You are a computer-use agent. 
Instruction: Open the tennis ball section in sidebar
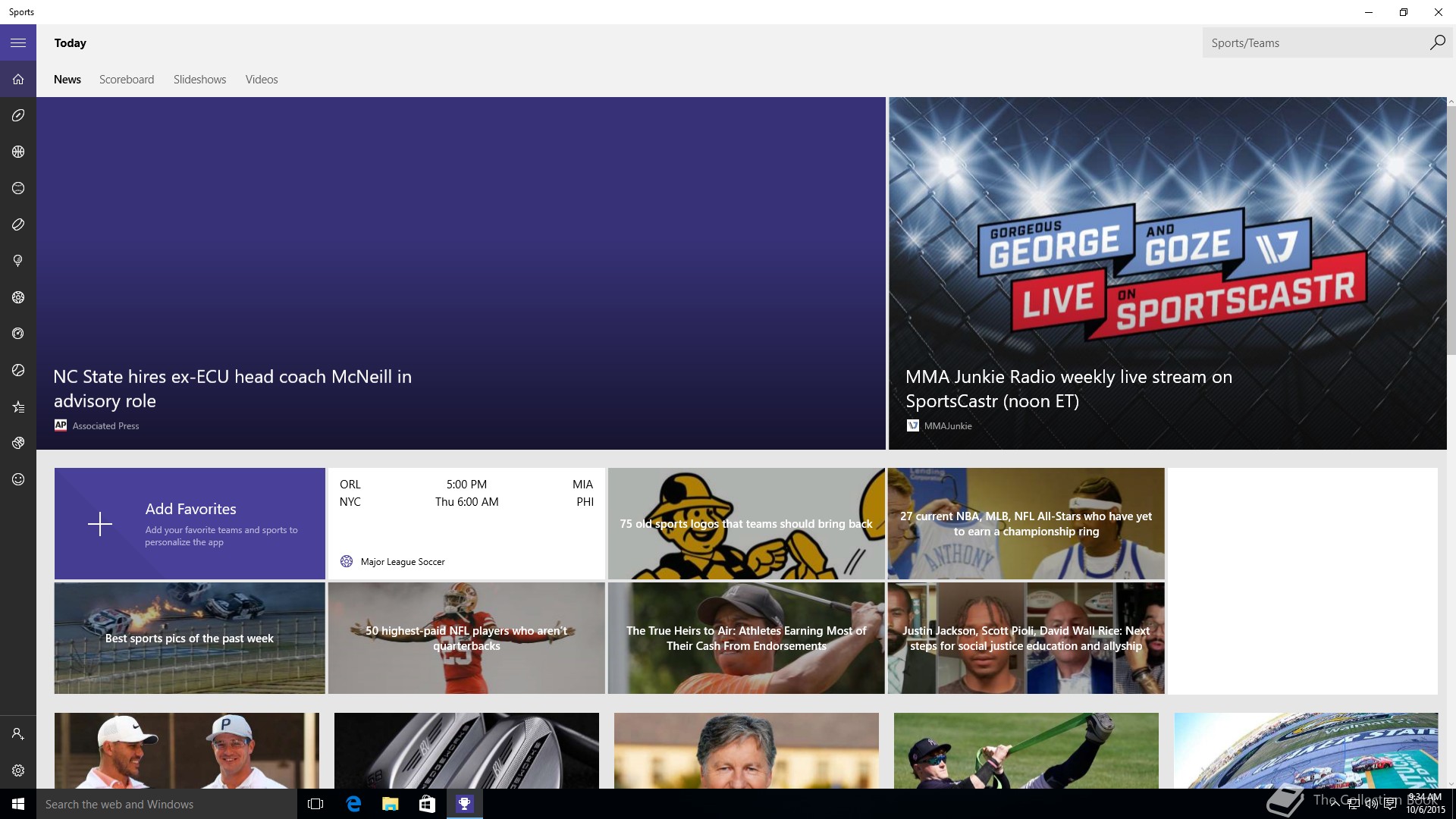(x=18, y=370)
